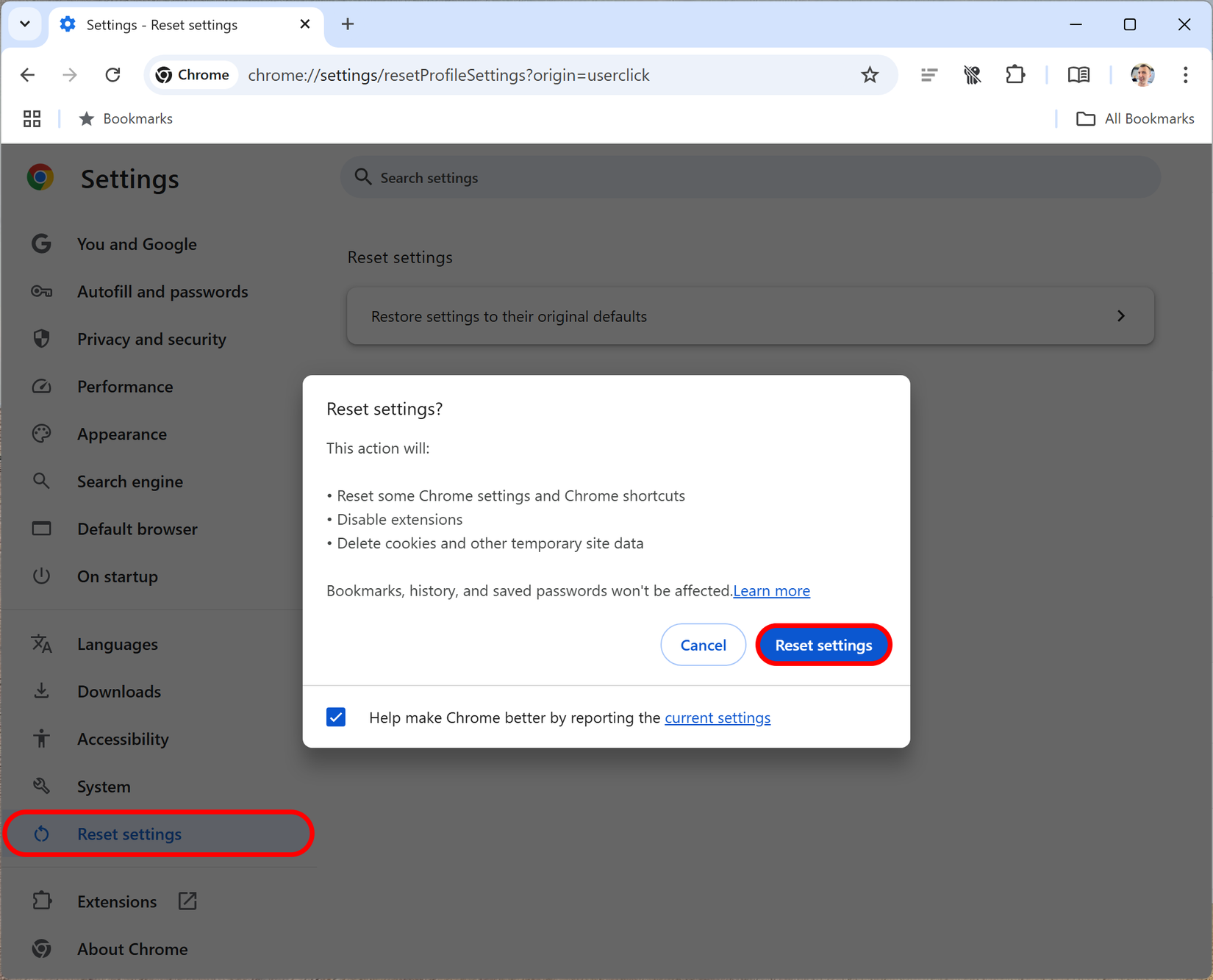
Task: Uncheck Help make Chrome better reporting
Action: coord(336,717)
